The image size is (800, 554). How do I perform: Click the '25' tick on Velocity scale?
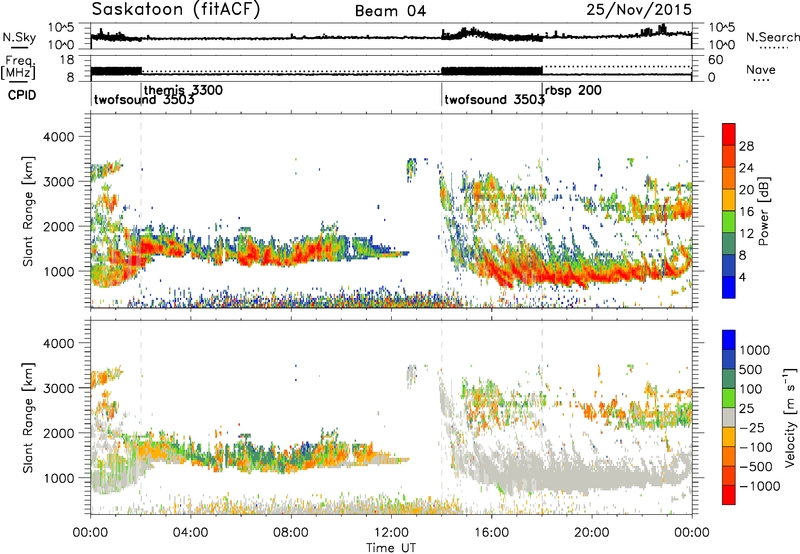coord(746,408)
